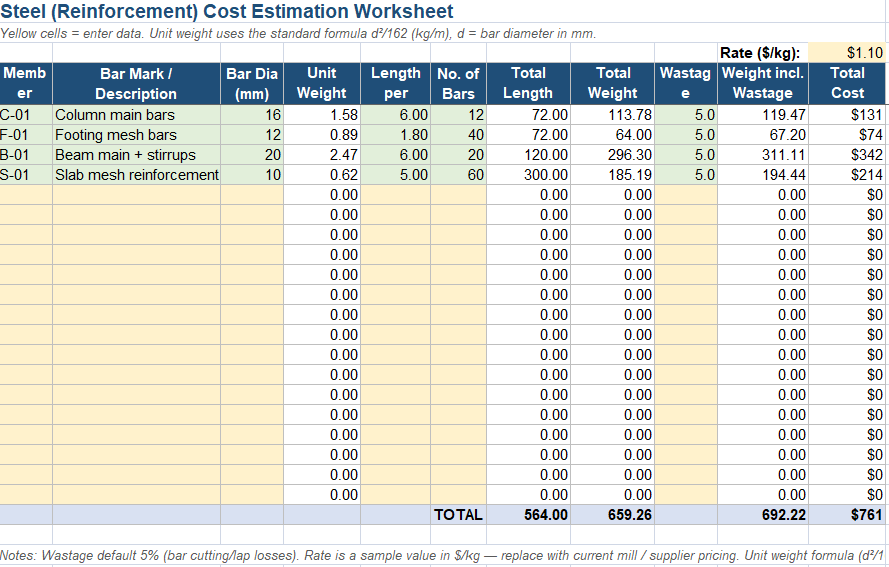
Task: Click total cost value $342
Action: pyautogui.click(x=846, y=155)
